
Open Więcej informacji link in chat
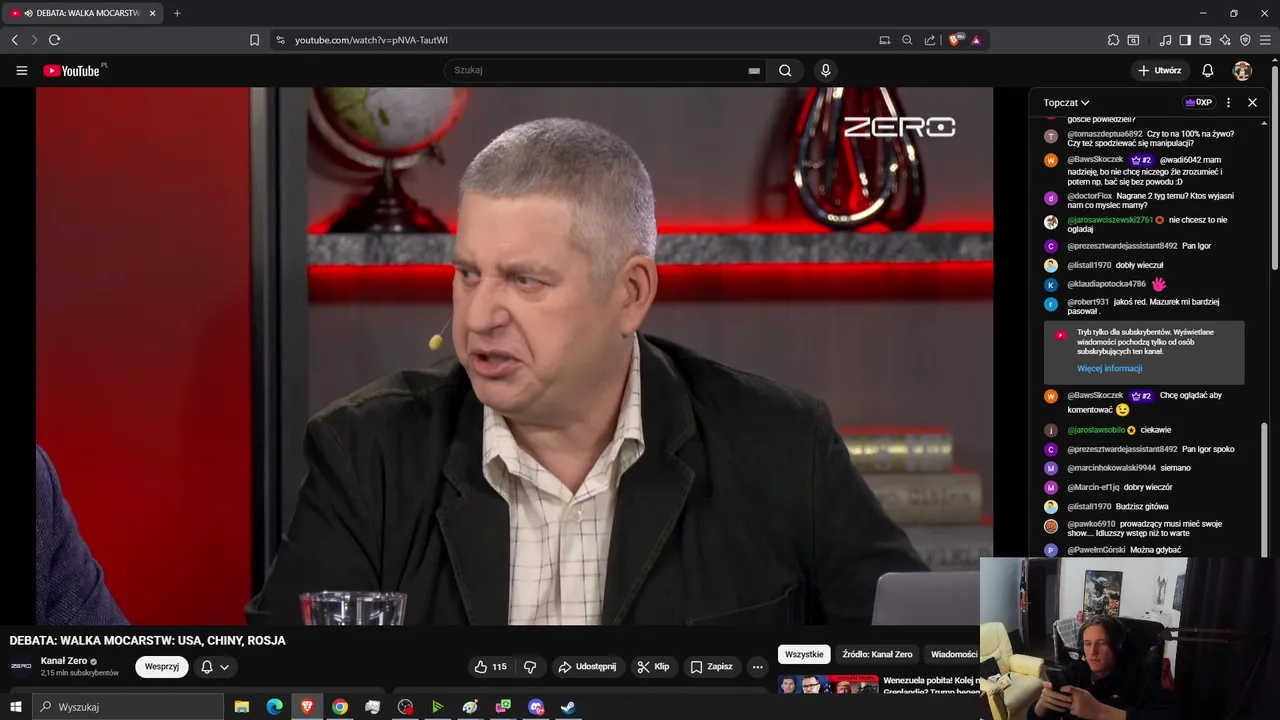(1109, 369)
